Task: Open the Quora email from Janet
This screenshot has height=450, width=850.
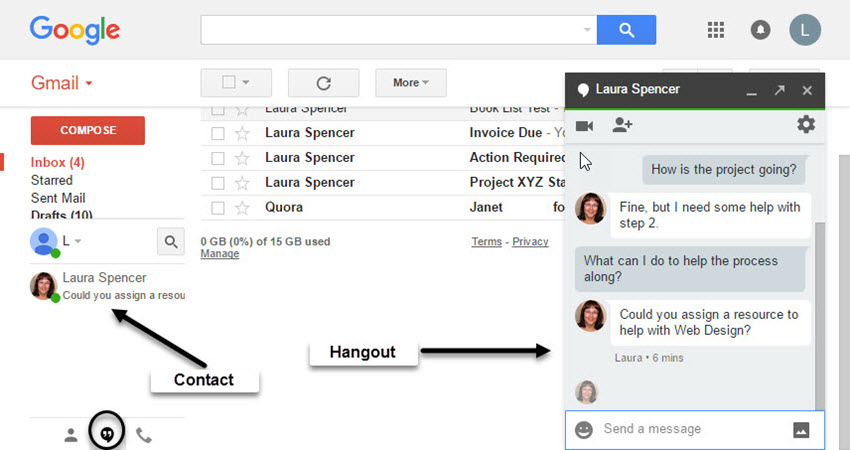Action: pyautogui.click(x=382, y=208)
